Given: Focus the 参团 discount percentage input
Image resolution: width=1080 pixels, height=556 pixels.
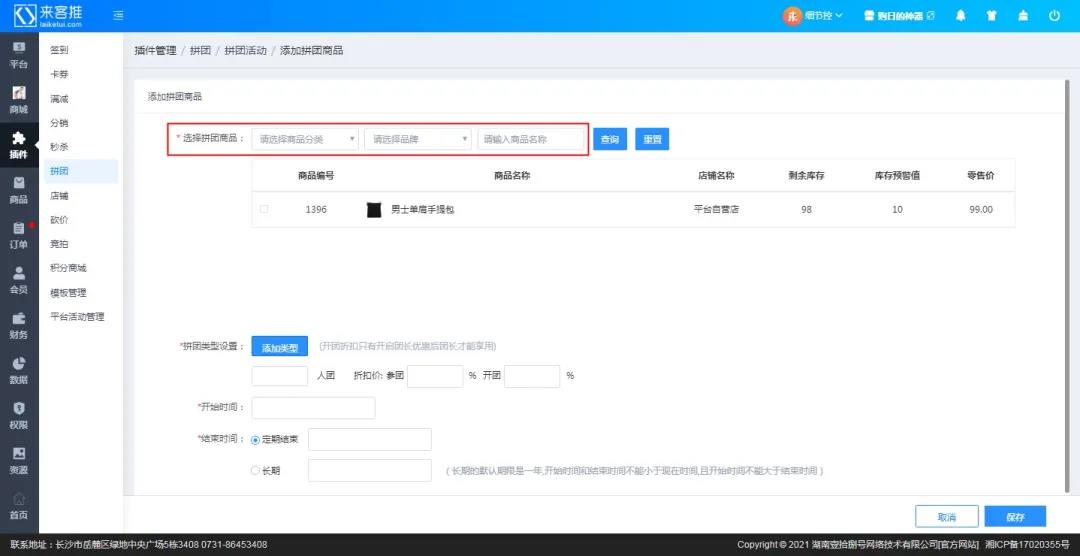Looking at the screenshot, I should pyautogui.click(x=435, y=376).
